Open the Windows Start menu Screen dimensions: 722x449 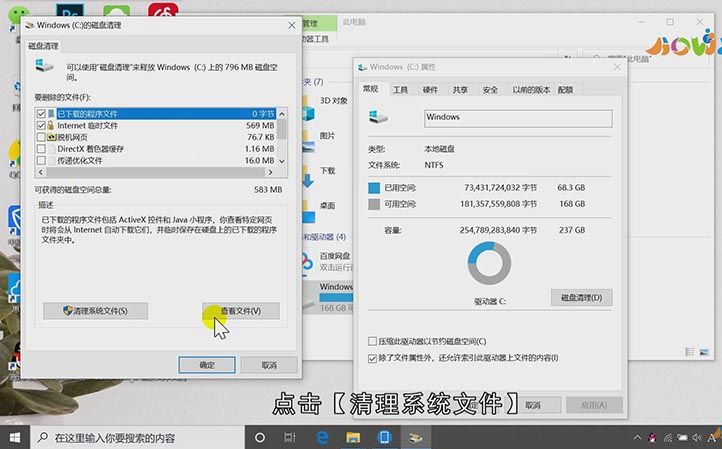pyautogui.click(x=15, y=437)
